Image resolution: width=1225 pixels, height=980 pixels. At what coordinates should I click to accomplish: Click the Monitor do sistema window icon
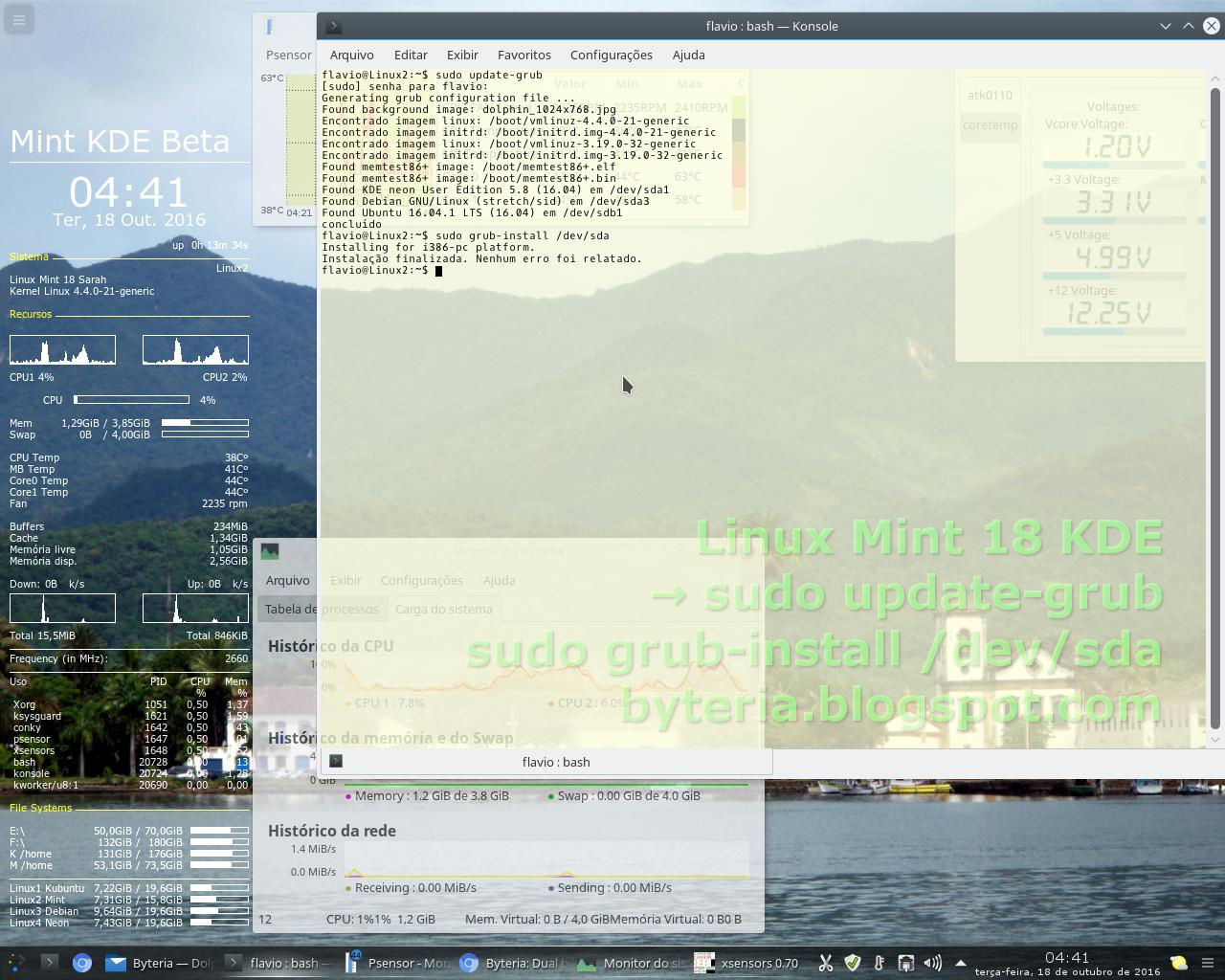pyautogui.click(x=270, y=551)
